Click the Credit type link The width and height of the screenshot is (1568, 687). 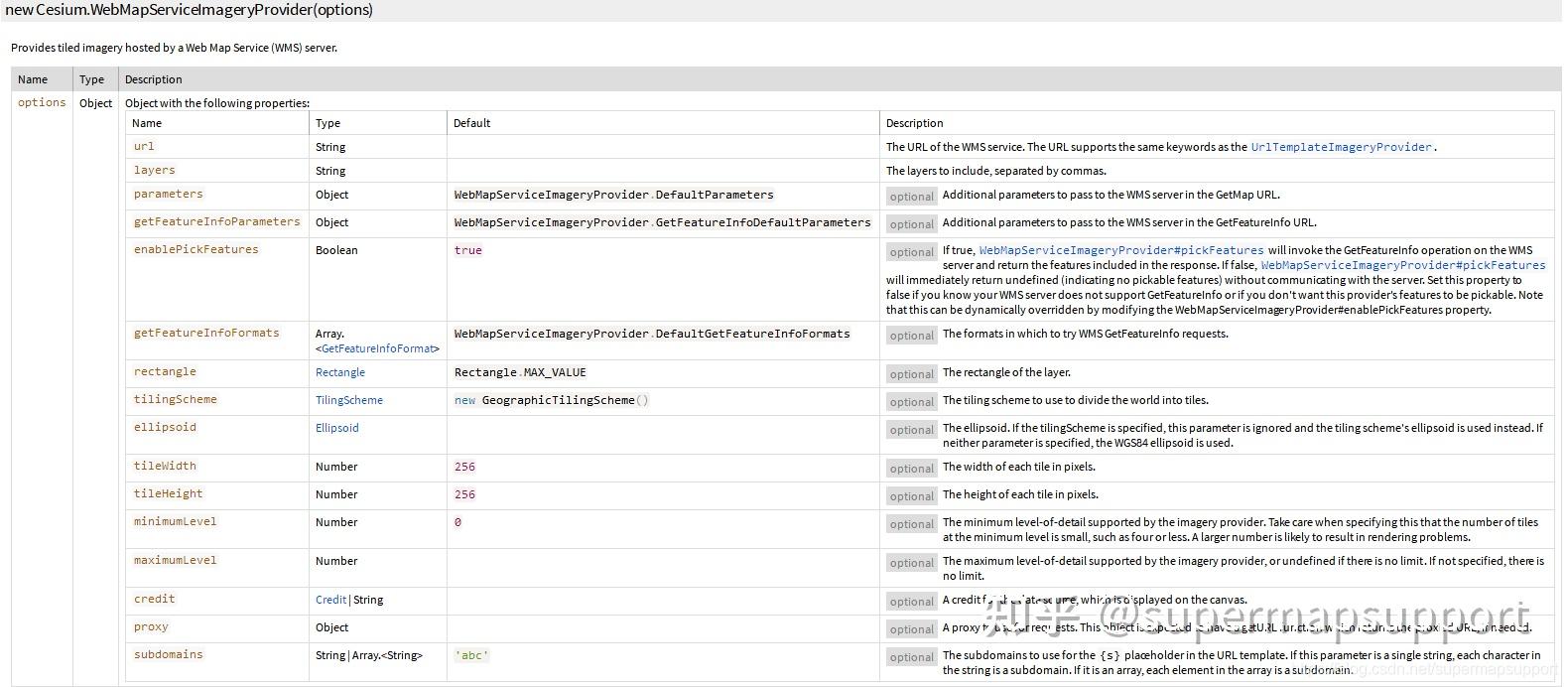[x=330, y=600]
